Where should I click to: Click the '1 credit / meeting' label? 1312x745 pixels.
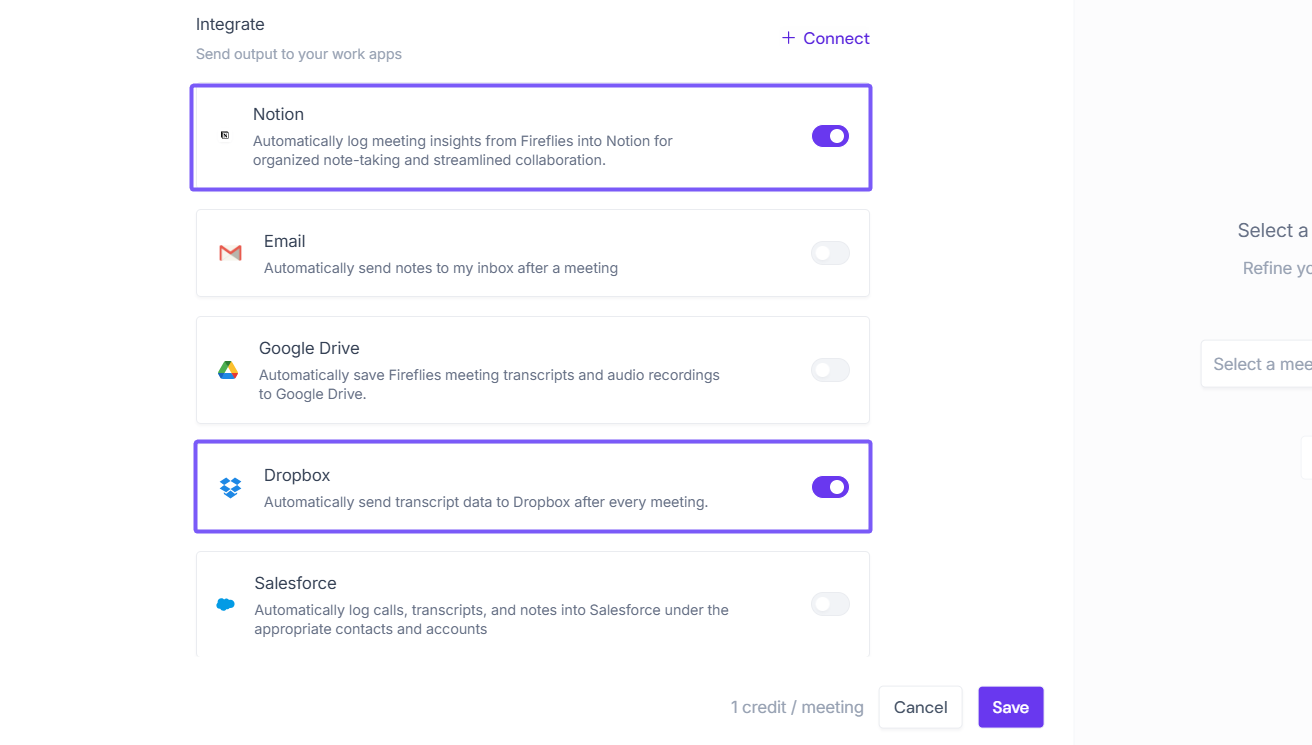[797, 707]
